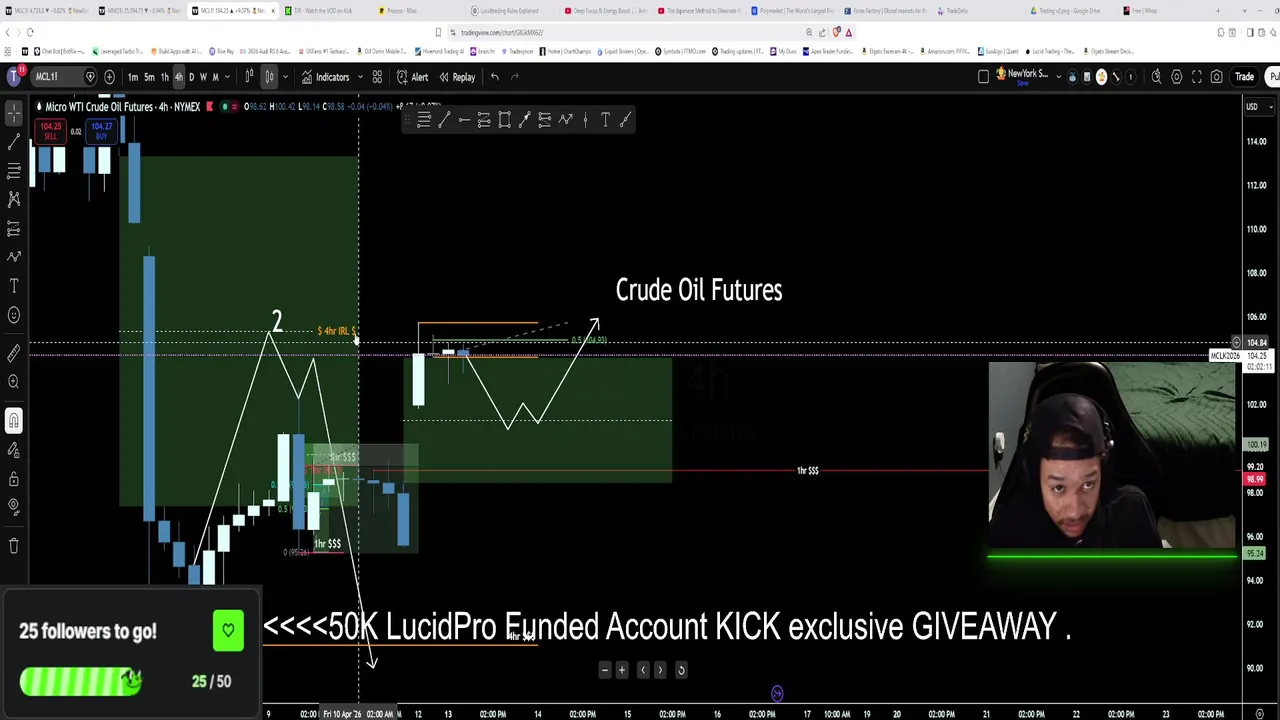Switch to the M timeframe
This screenshot has height=720, width=1280.
(x=215, y=77)
